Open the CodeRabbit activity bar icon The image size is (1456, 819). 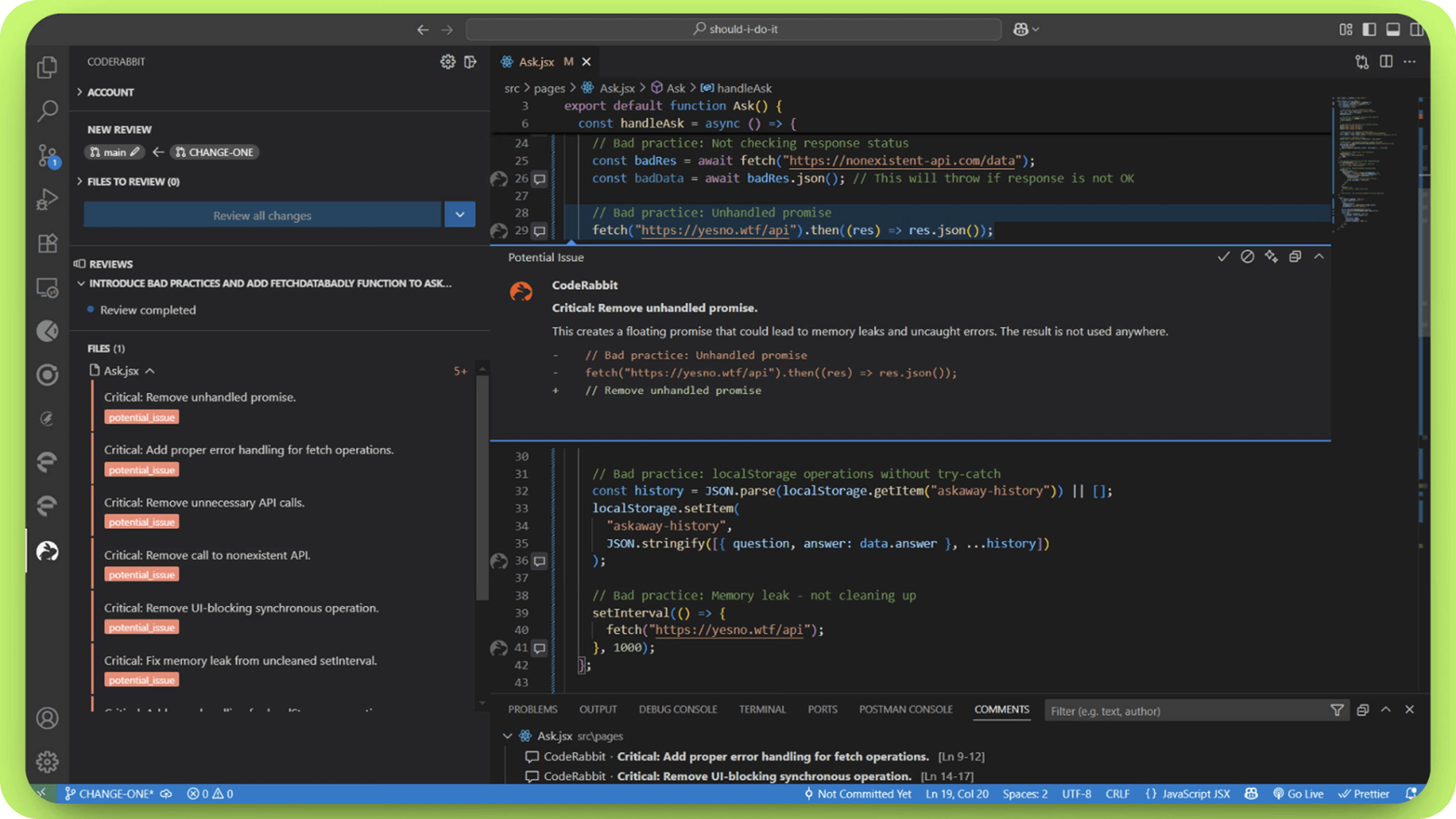coord(47,550)
